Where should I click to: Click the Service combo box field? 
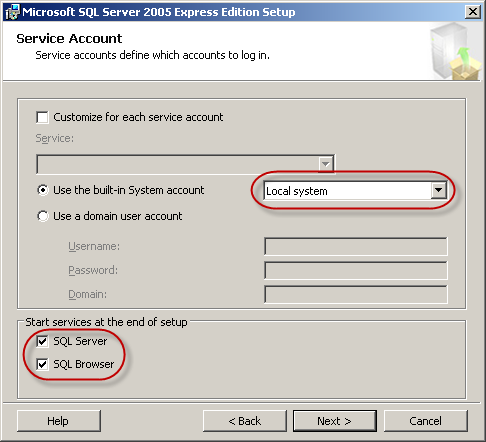185,164
